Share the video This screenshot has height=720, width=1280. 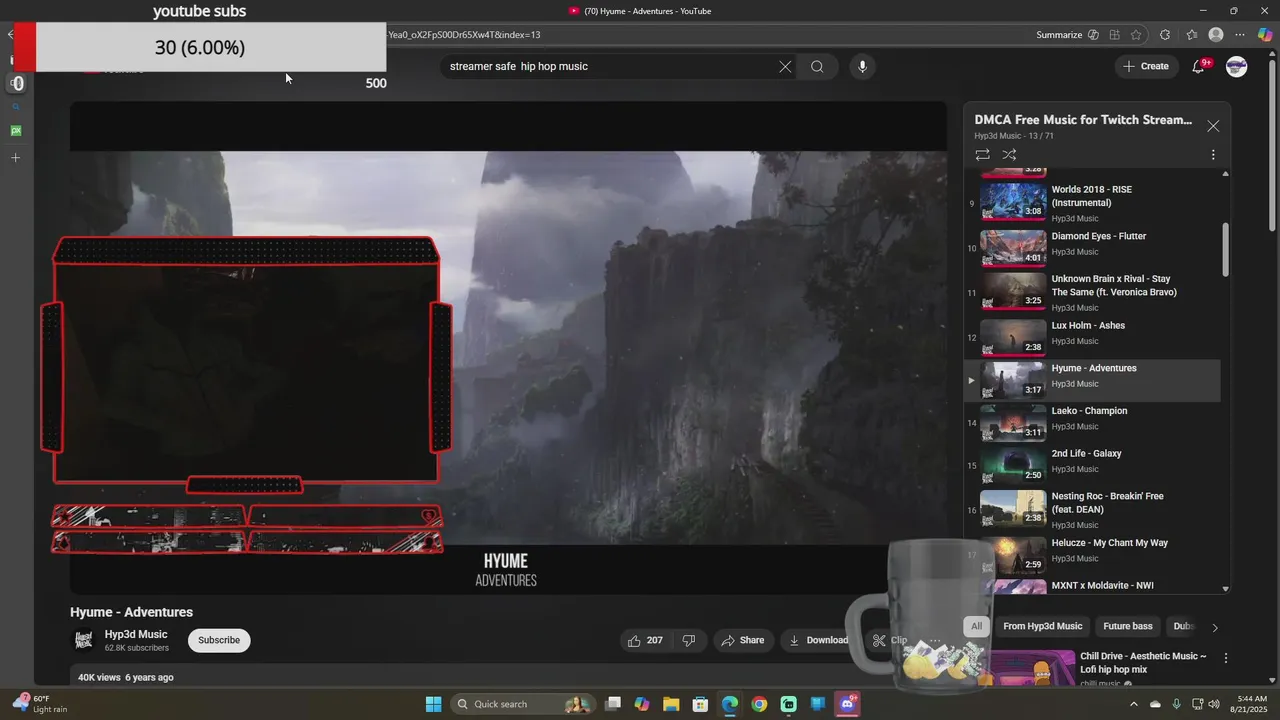click(x=743, y=640)
